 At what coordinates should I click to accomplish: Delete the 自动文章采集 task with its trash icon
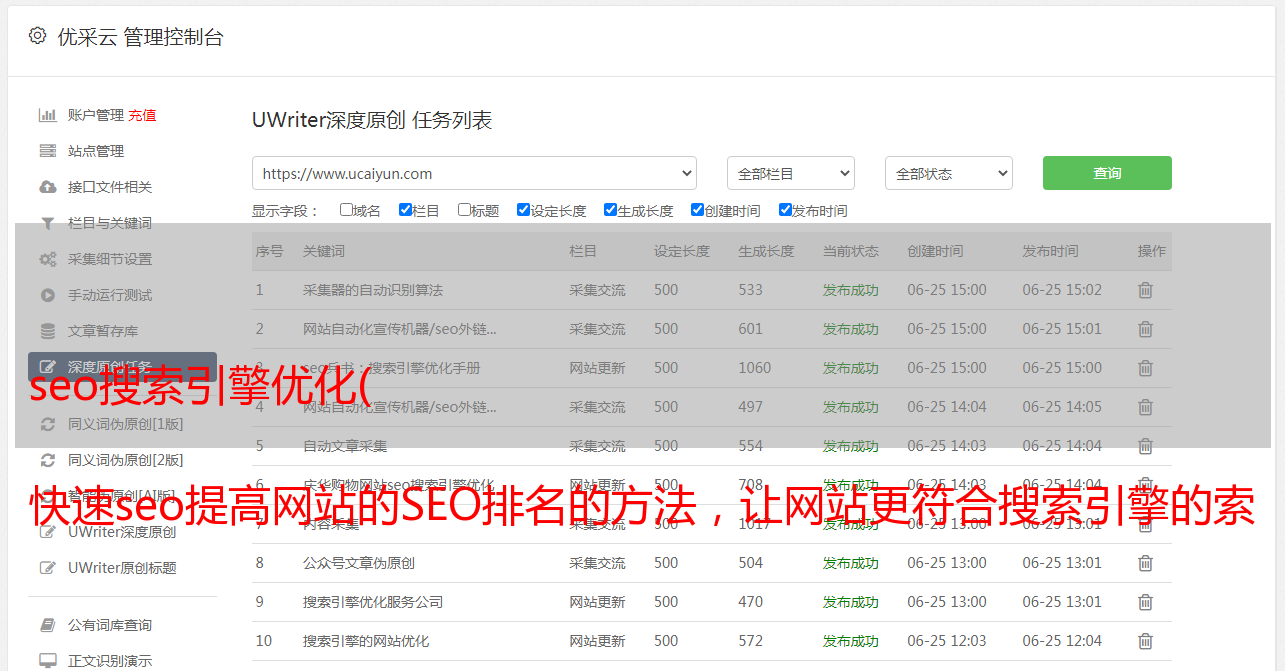click(1145, 446)
